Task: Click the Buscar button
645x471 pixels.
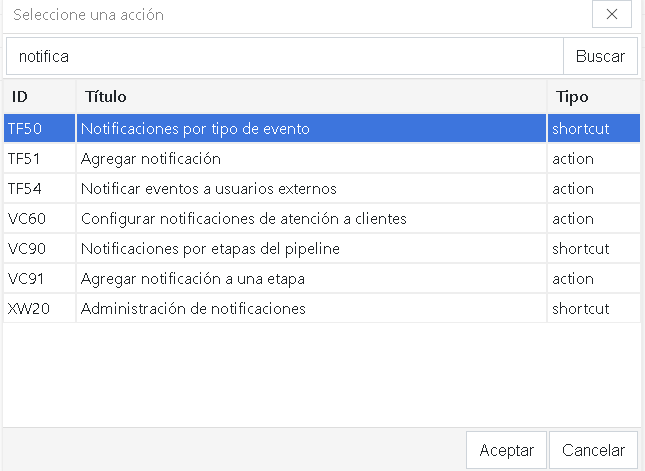Action: pos(600,57)
